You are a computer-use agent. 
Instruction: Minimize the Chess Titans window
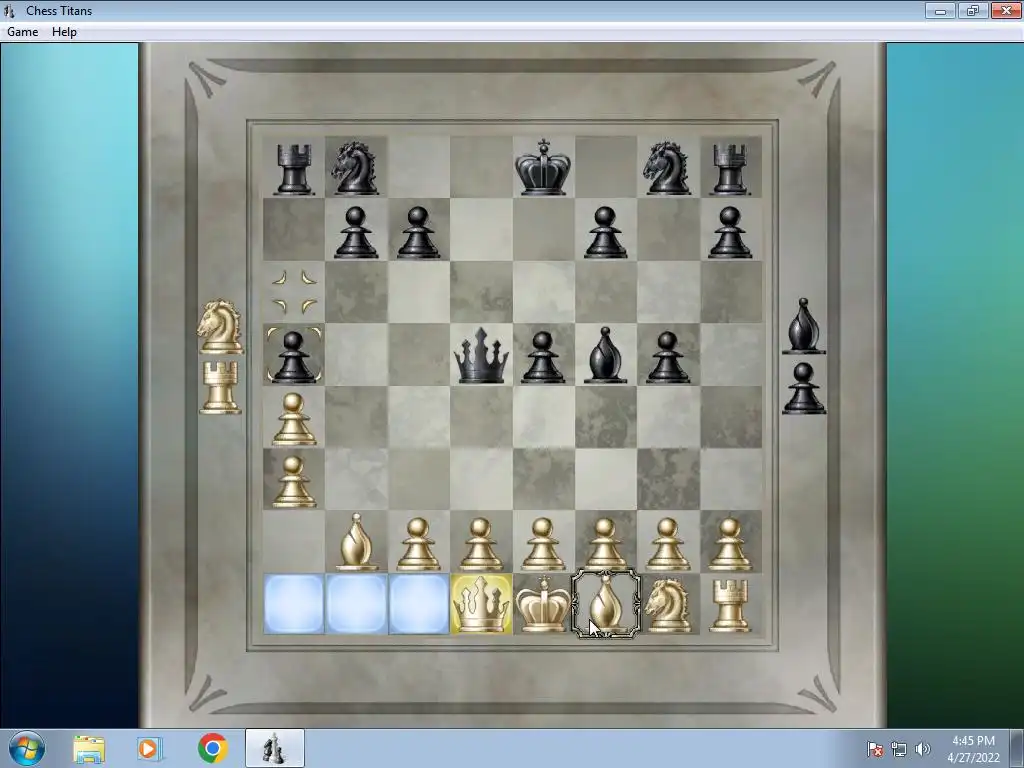click(x=940, y=10)
